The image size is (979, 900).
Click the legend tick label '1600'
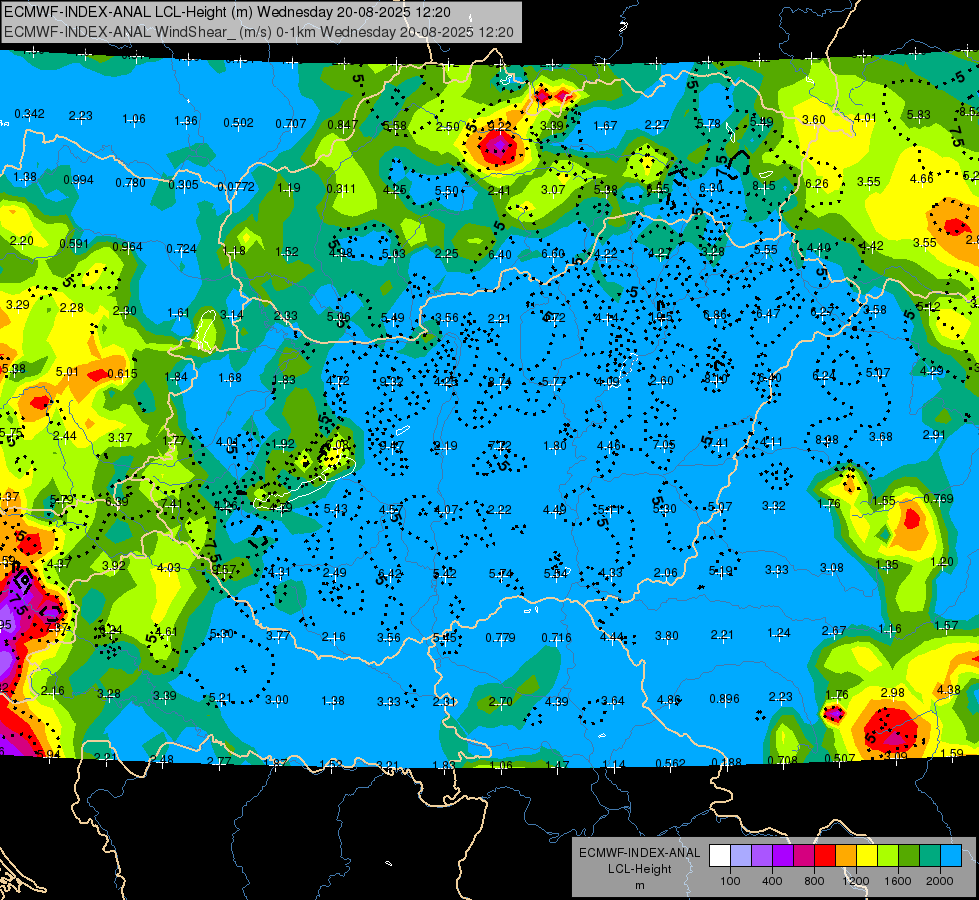coord(898,881)
